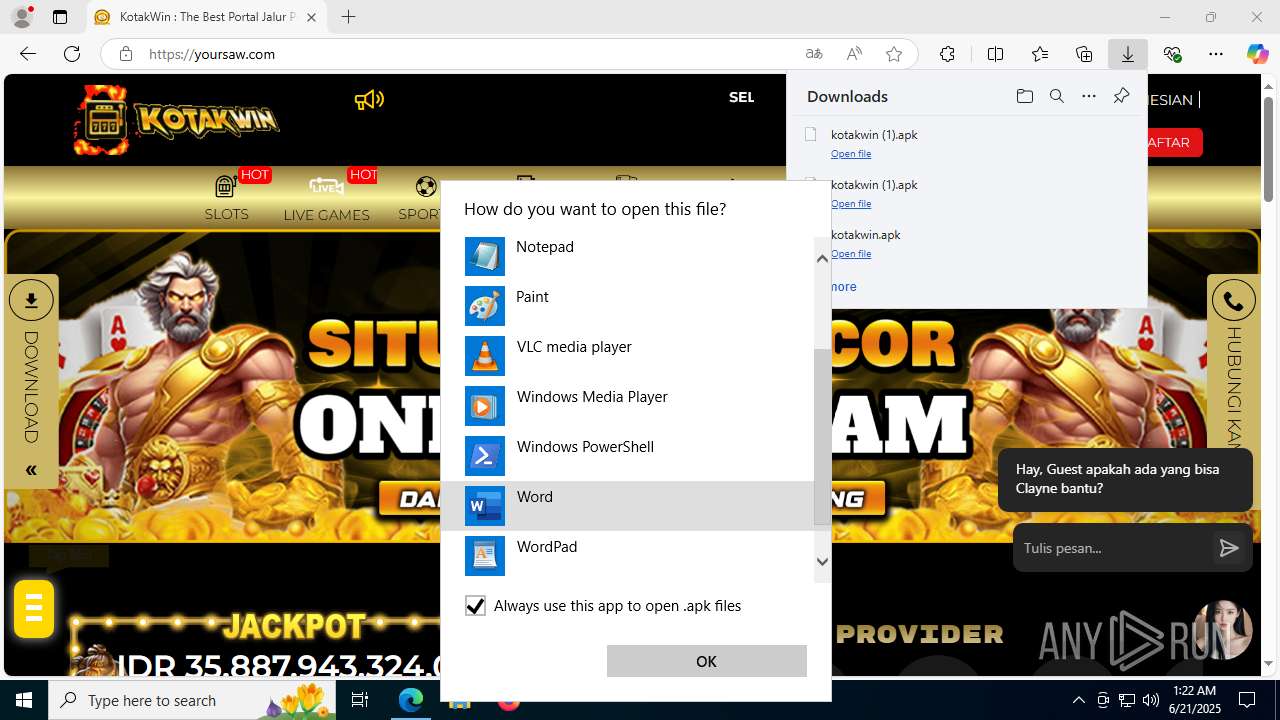
Task: Open Settings and more ellipsis menu
Action: pos(1216,54)
